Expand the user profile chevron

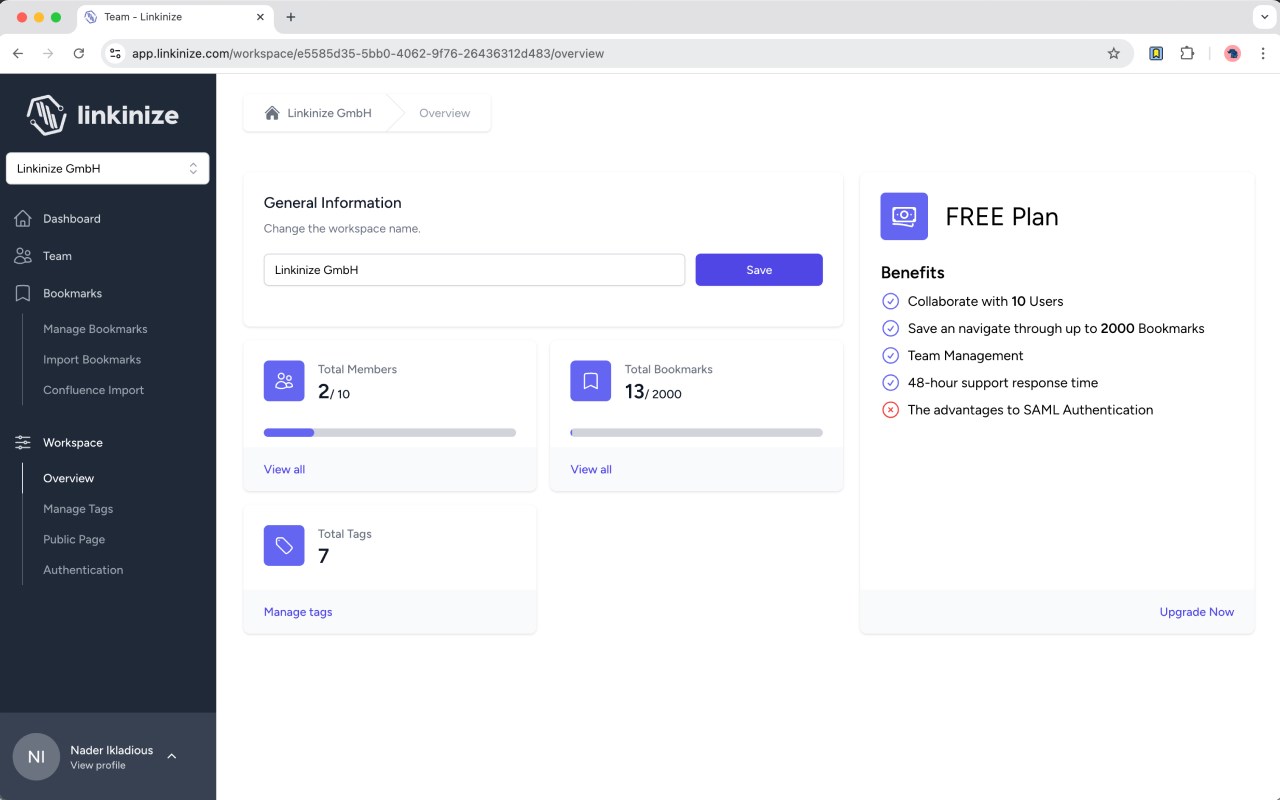tap(172, 756)
